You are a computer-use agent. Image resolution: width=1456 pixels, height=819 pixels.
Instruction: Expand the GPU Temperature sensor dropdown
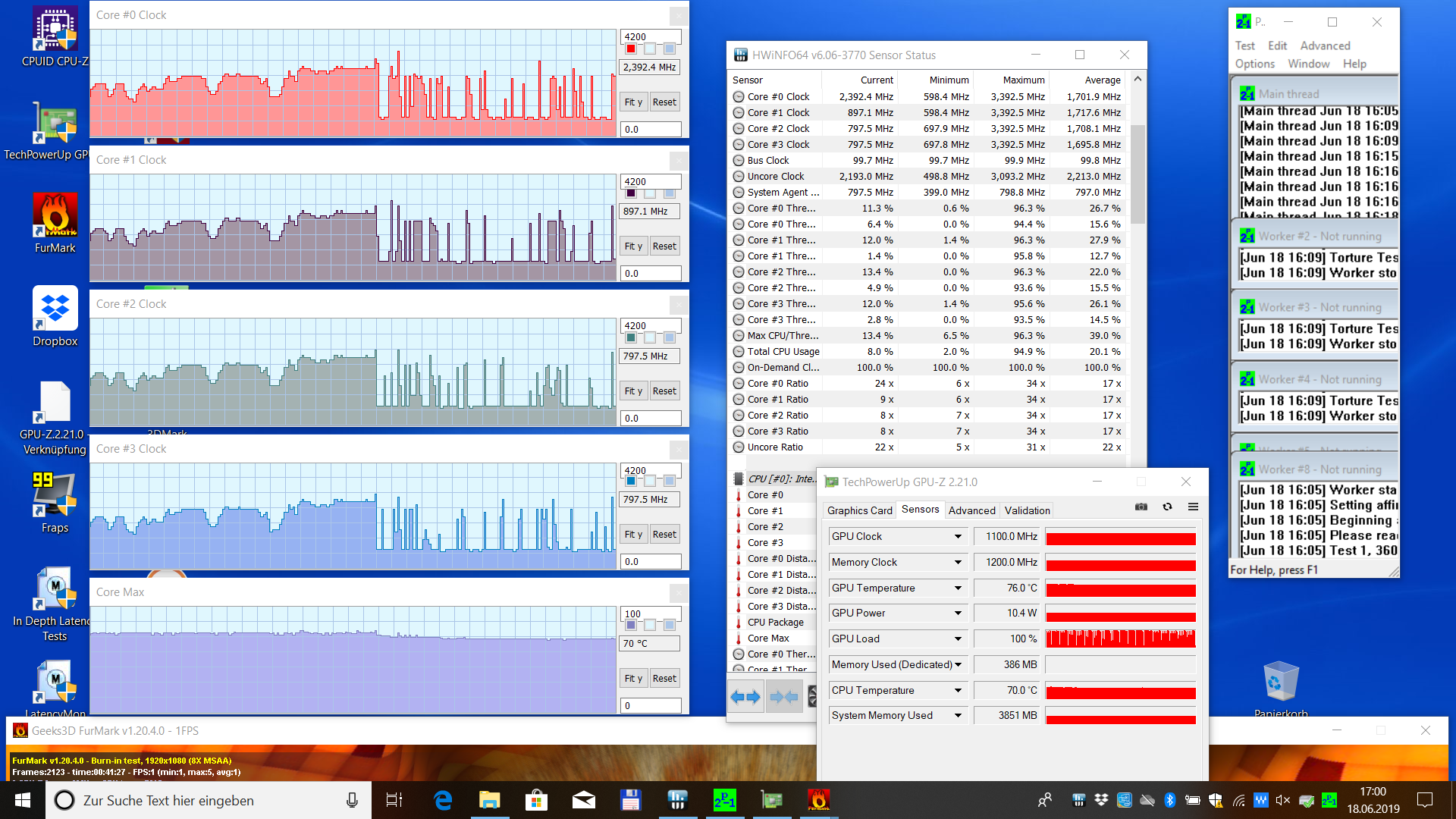pyautogui.click(x=958, y=588)
